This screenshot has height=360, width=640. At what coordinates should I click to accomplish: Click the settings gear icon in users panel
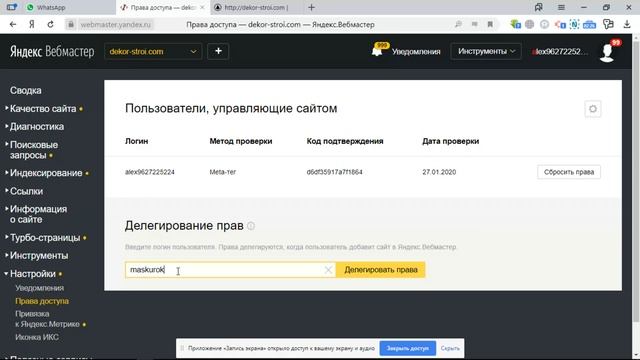click(593, 109)
